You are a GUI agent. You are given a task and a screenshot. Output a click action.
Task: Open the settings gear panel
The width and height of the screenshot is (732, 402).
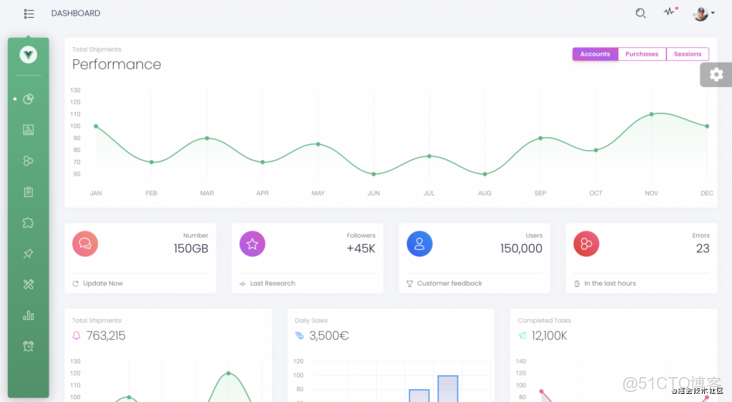716,75
